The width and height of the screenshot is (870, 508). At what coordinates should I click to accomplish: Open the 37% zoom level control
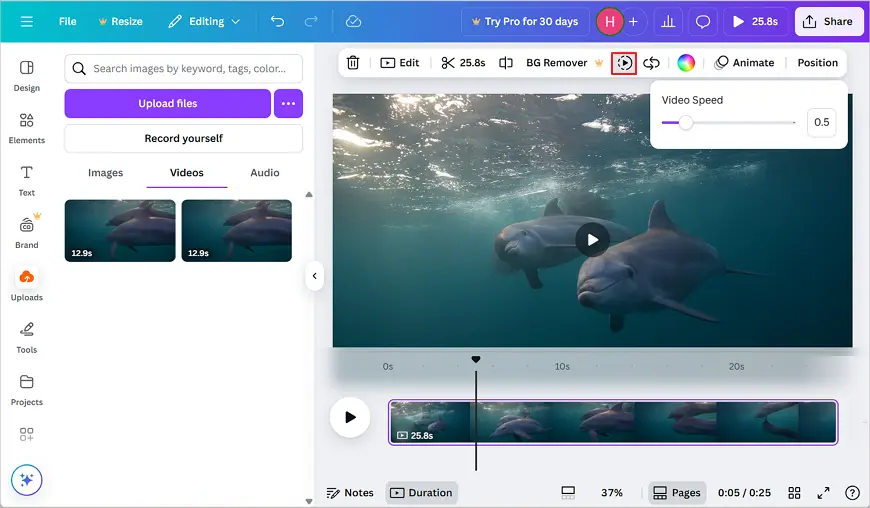coord(612,492)
